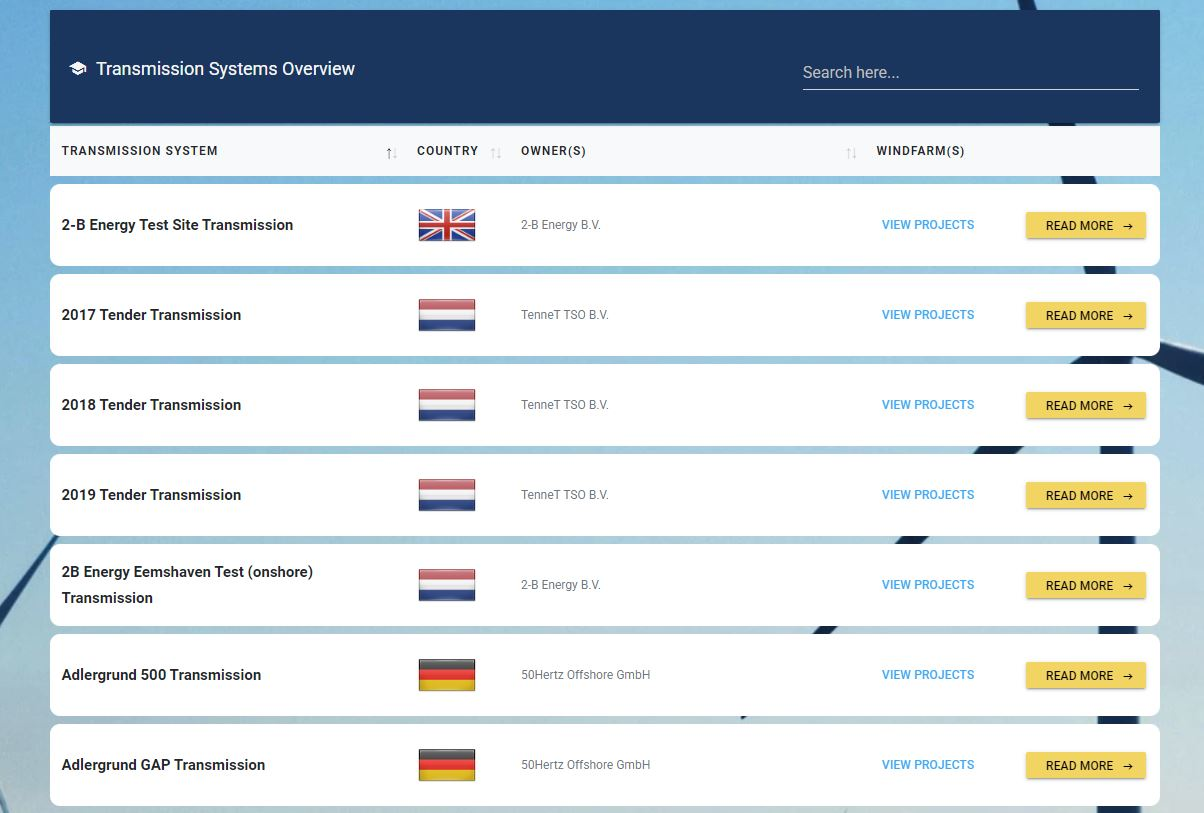The width and height of the screenshot is (1204, 813).
Task: Open View Projects for 2017 Tender Transmission
Action: click(x=927, y=315)
